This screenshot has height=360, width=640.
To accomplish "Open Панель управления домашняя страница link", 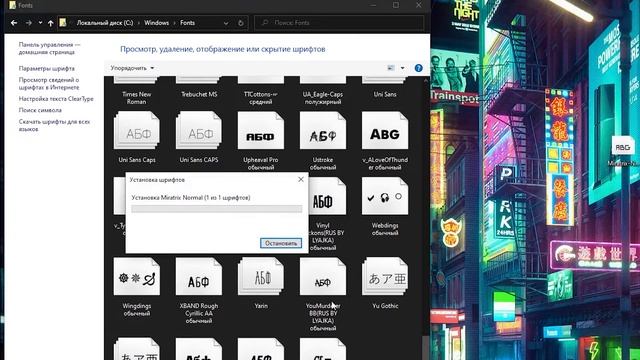I will 49,48.
